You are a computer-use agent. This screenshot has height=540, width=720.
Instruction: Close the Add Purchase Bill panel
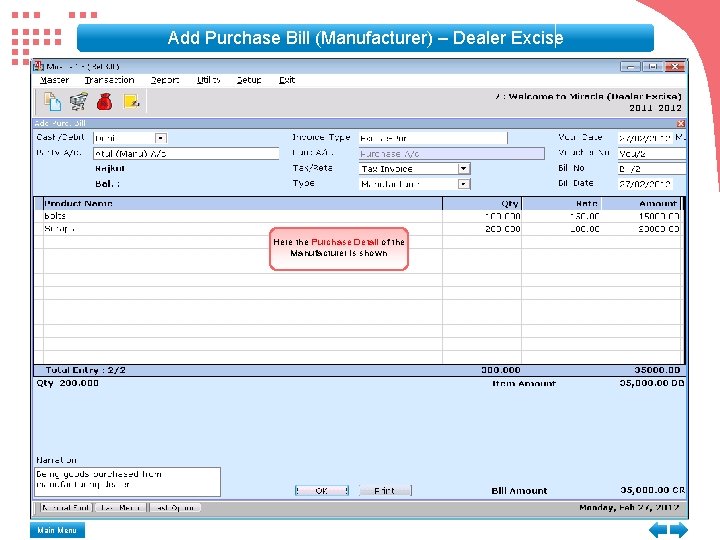tap(681, 124)
